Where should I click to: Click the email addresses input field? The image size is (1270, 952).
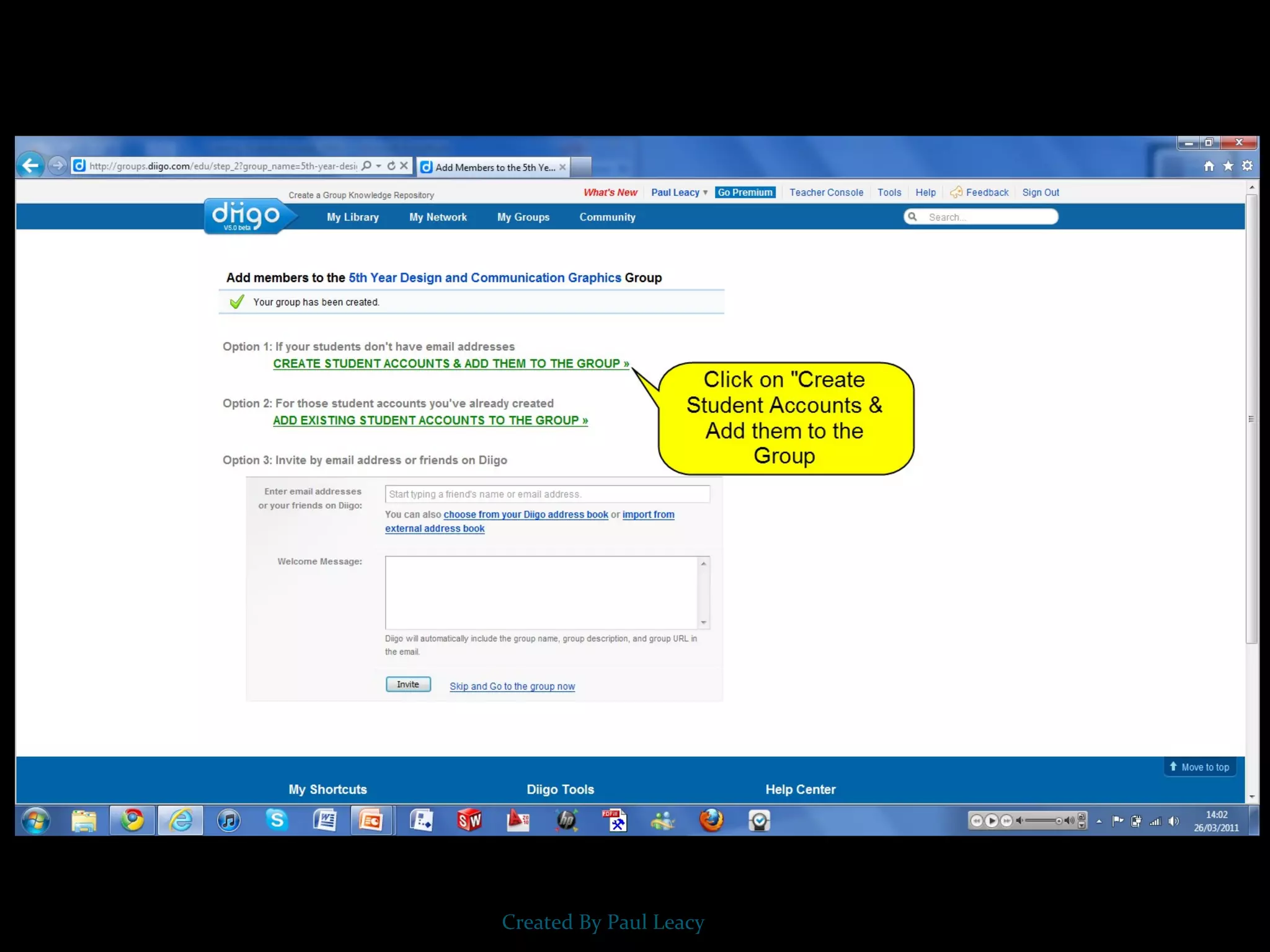coord(547,494)
